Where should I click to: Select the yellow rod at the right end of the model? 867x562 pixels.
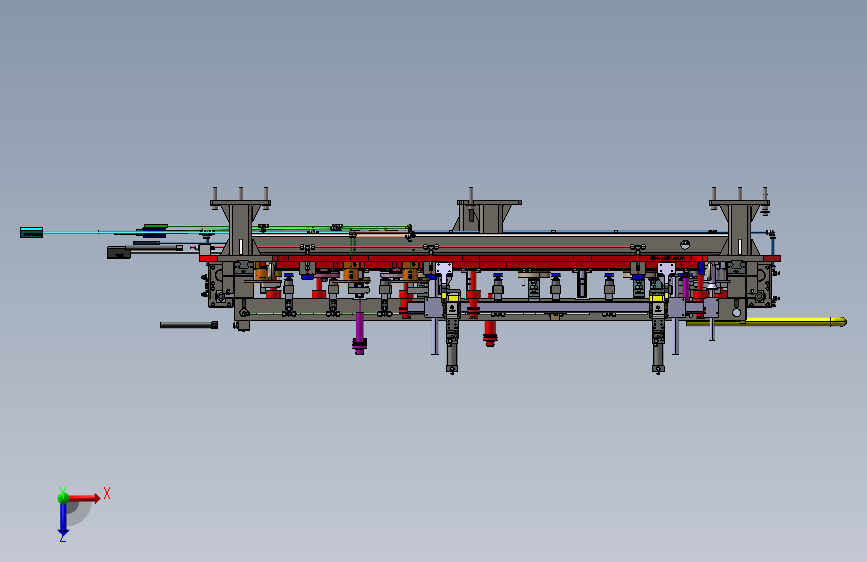[x=766, y=321]
